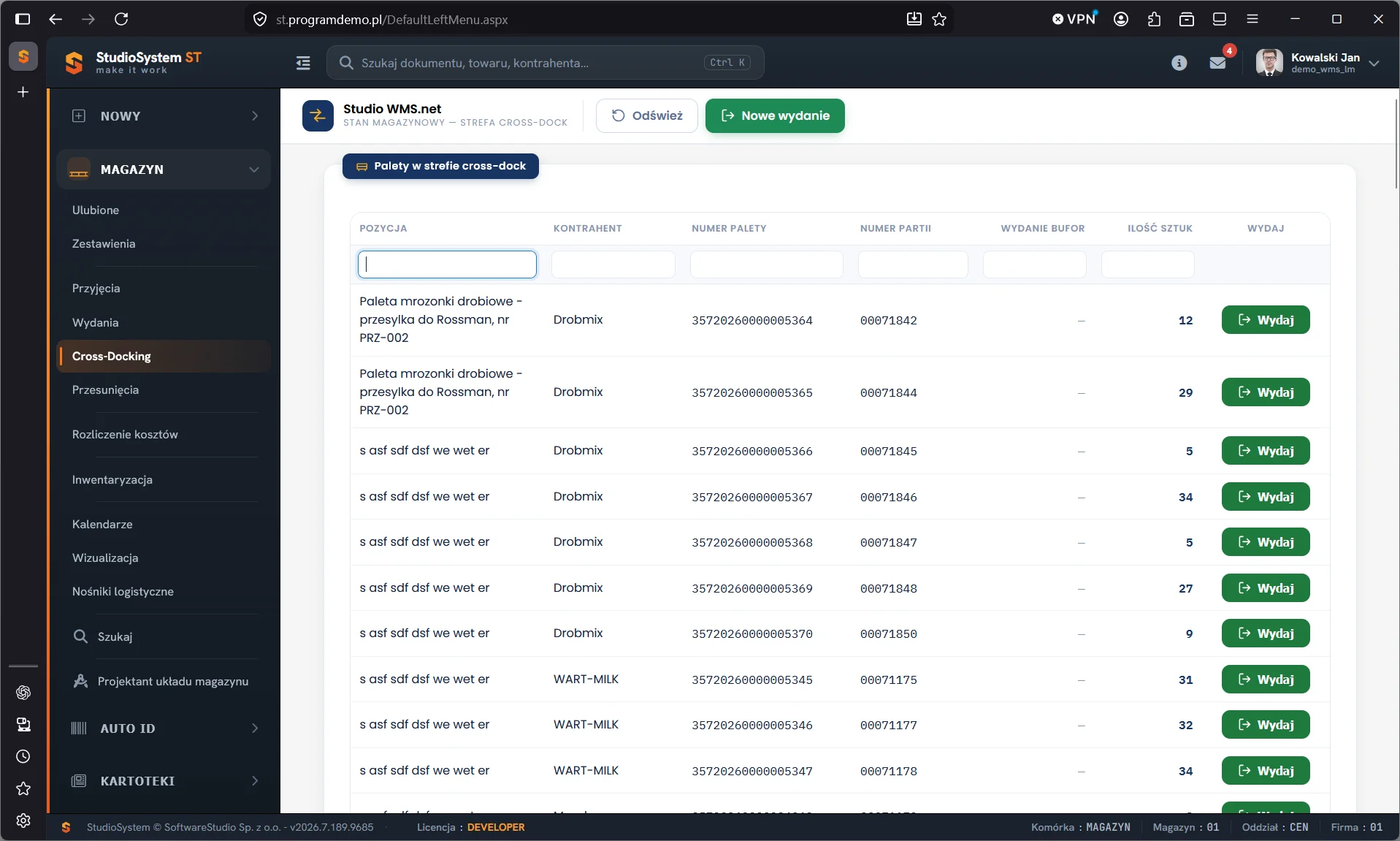
Task: Open the messages envelope icon
Action: point(1217,63)
